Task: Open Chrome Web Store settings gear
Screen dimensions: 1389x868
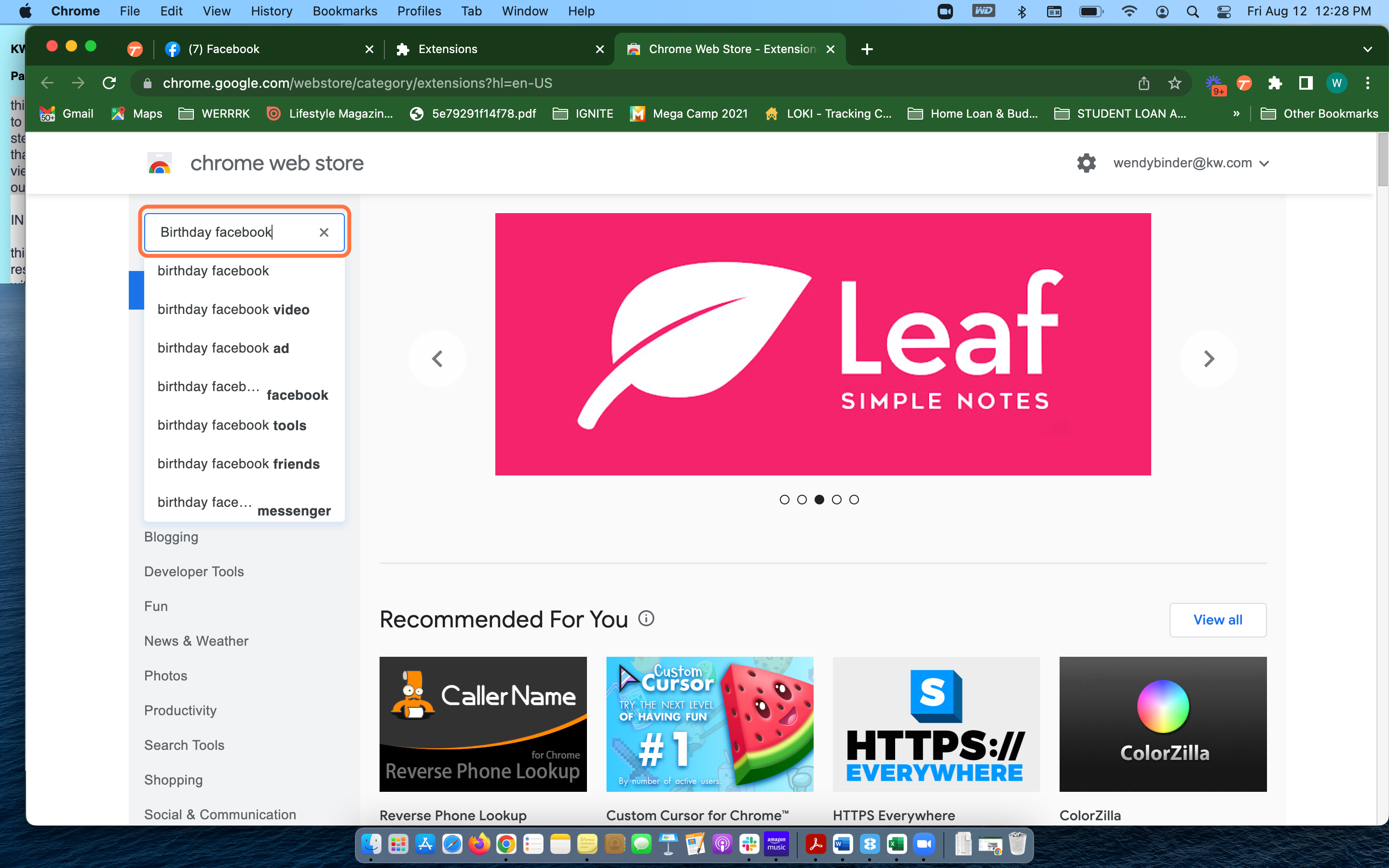Action: coord(1086,163)
